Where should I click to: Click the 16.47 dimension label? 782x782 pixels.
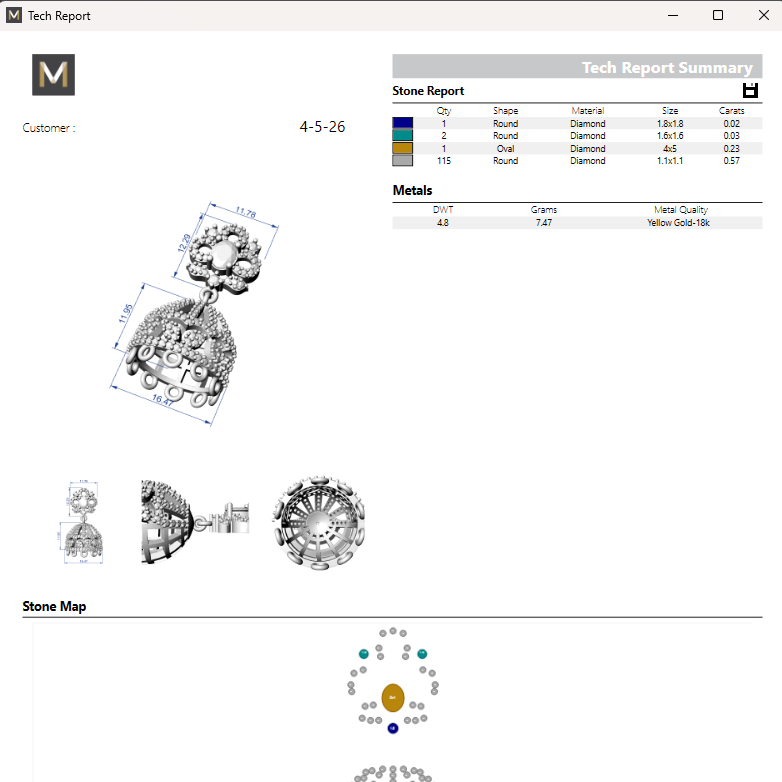(x=163, y=399)
